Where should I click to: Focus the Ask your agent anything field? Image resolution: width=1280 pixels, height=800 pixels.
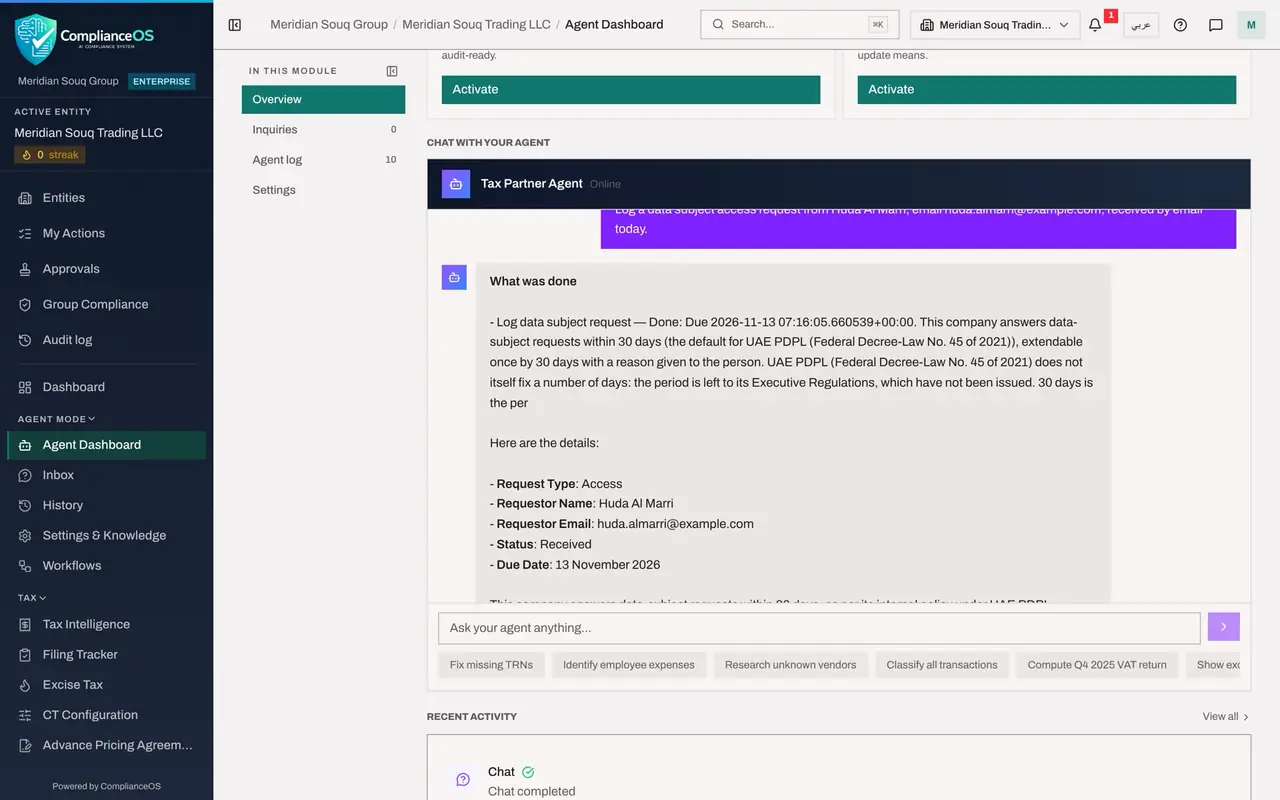pos(819,628)
